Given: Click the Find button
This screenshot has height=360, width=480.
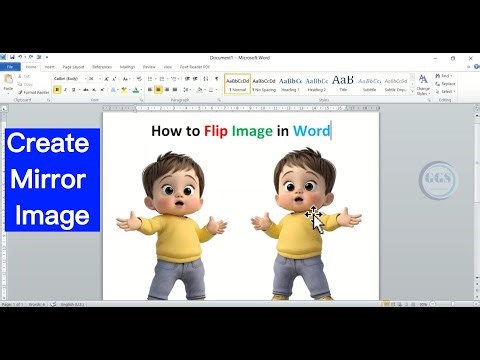Looking at the screenshot, I should click(444, 76).
